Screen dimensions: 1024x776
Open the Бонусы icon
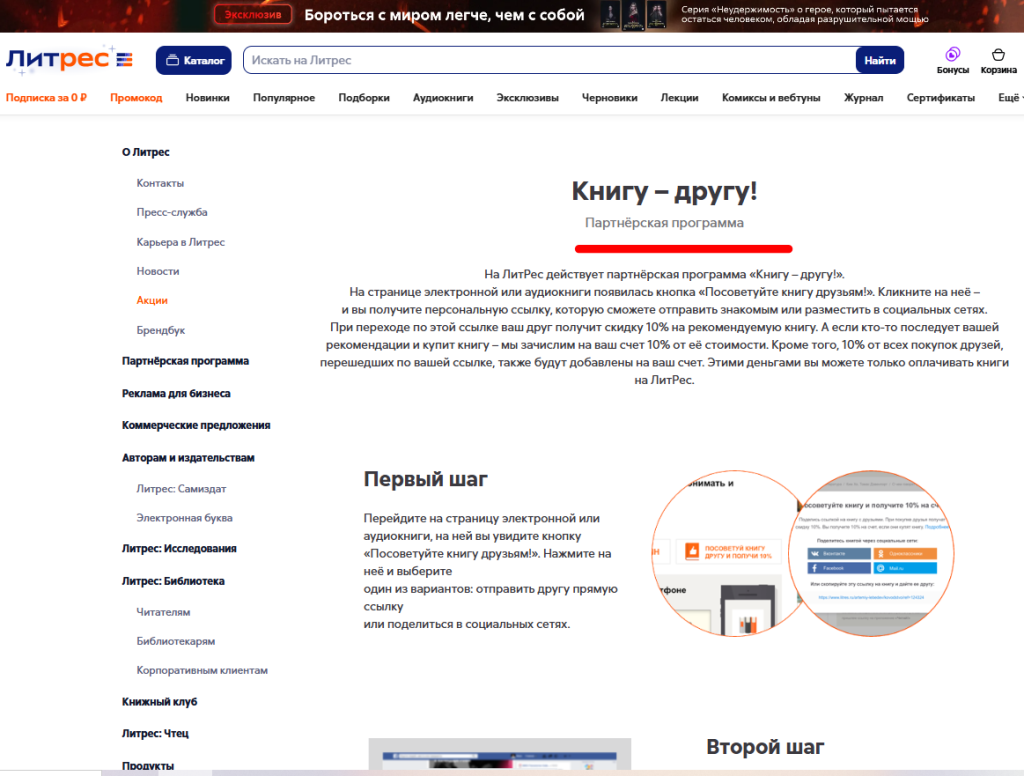[952, 60]
